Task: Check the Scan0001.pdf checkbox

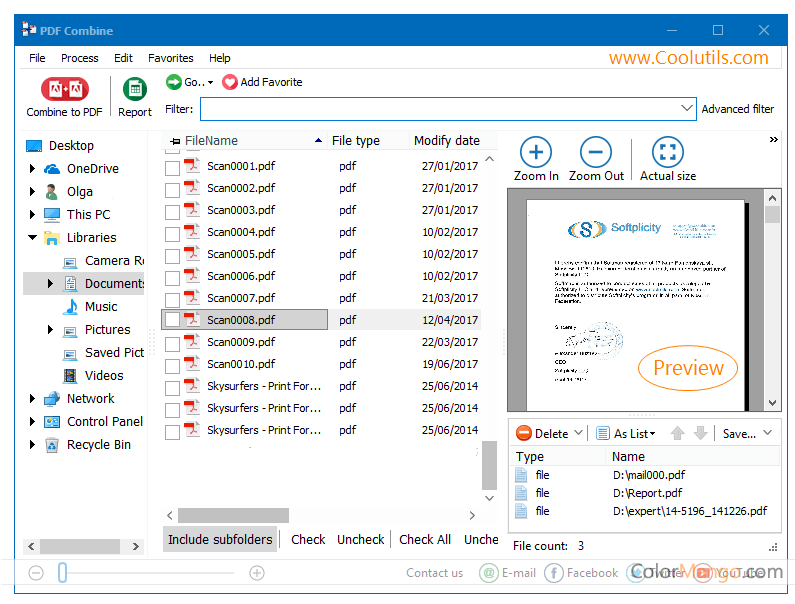Action: (x=172, y=167)
